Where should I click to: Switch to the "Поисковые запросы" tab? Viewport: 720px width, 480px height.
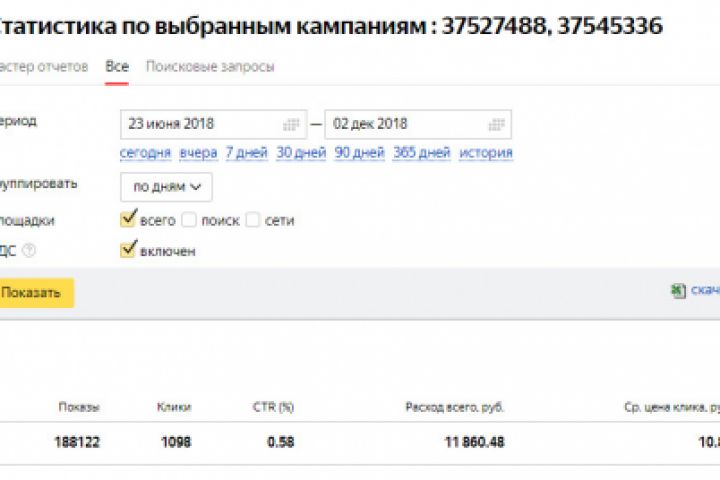(210, 67)
